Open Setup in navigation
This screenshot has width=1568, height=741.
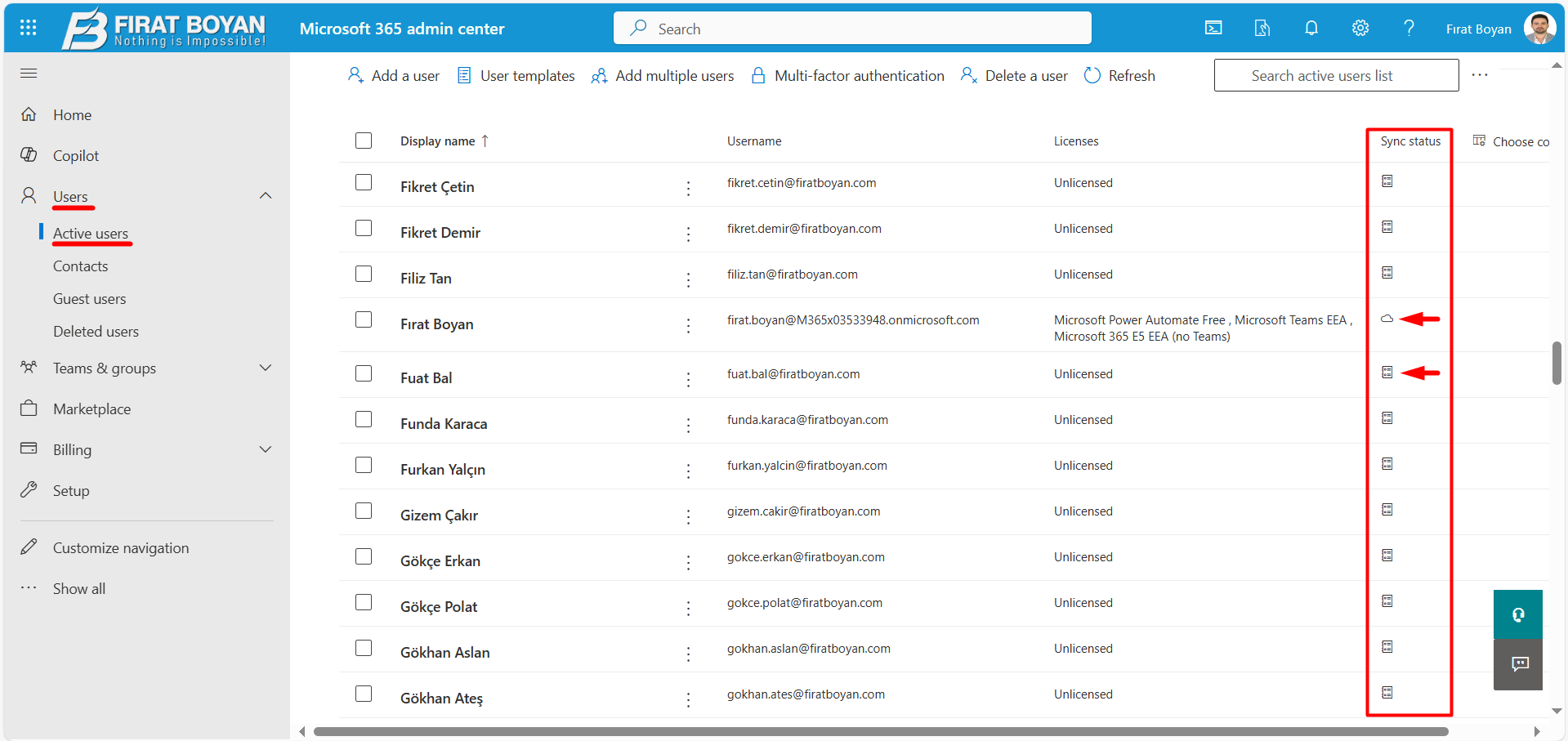[x=71, y=491]
